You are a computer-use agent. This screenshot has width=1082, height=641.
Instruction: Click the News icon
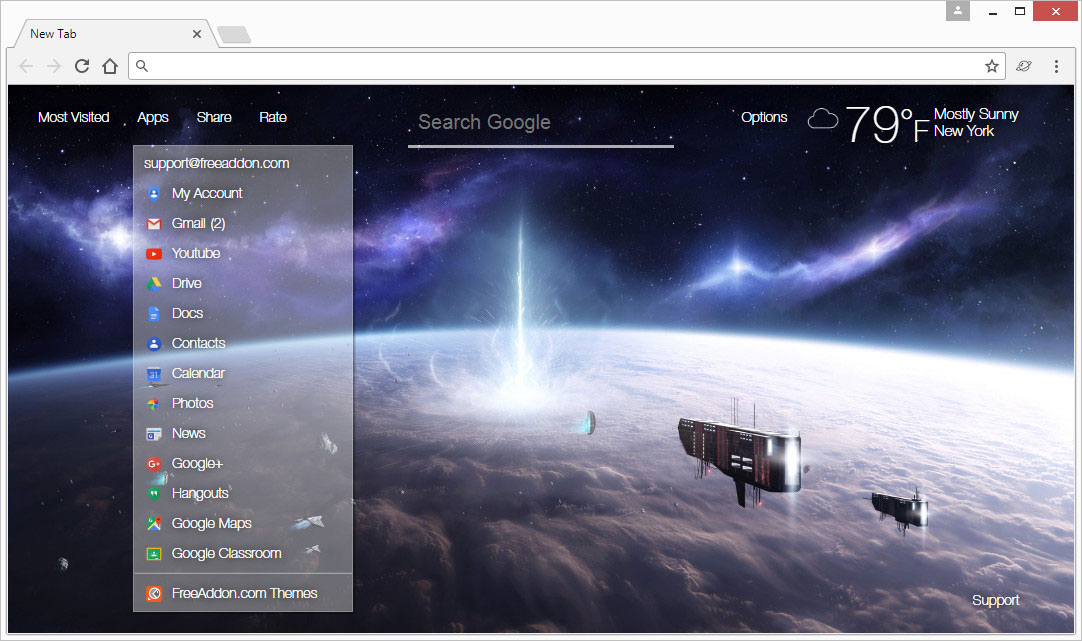(154, 434)
